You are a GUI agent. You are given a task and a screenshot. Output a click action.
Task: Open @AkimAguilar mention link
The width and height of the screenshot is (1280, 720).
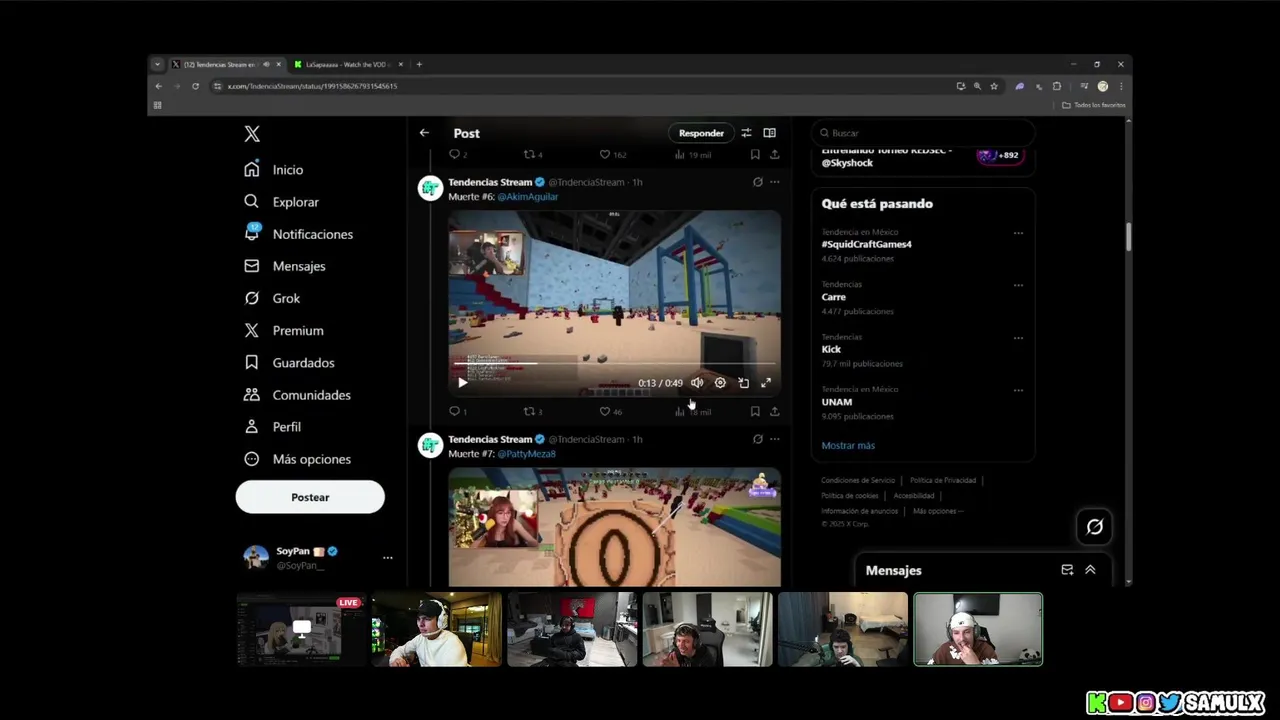527,197
